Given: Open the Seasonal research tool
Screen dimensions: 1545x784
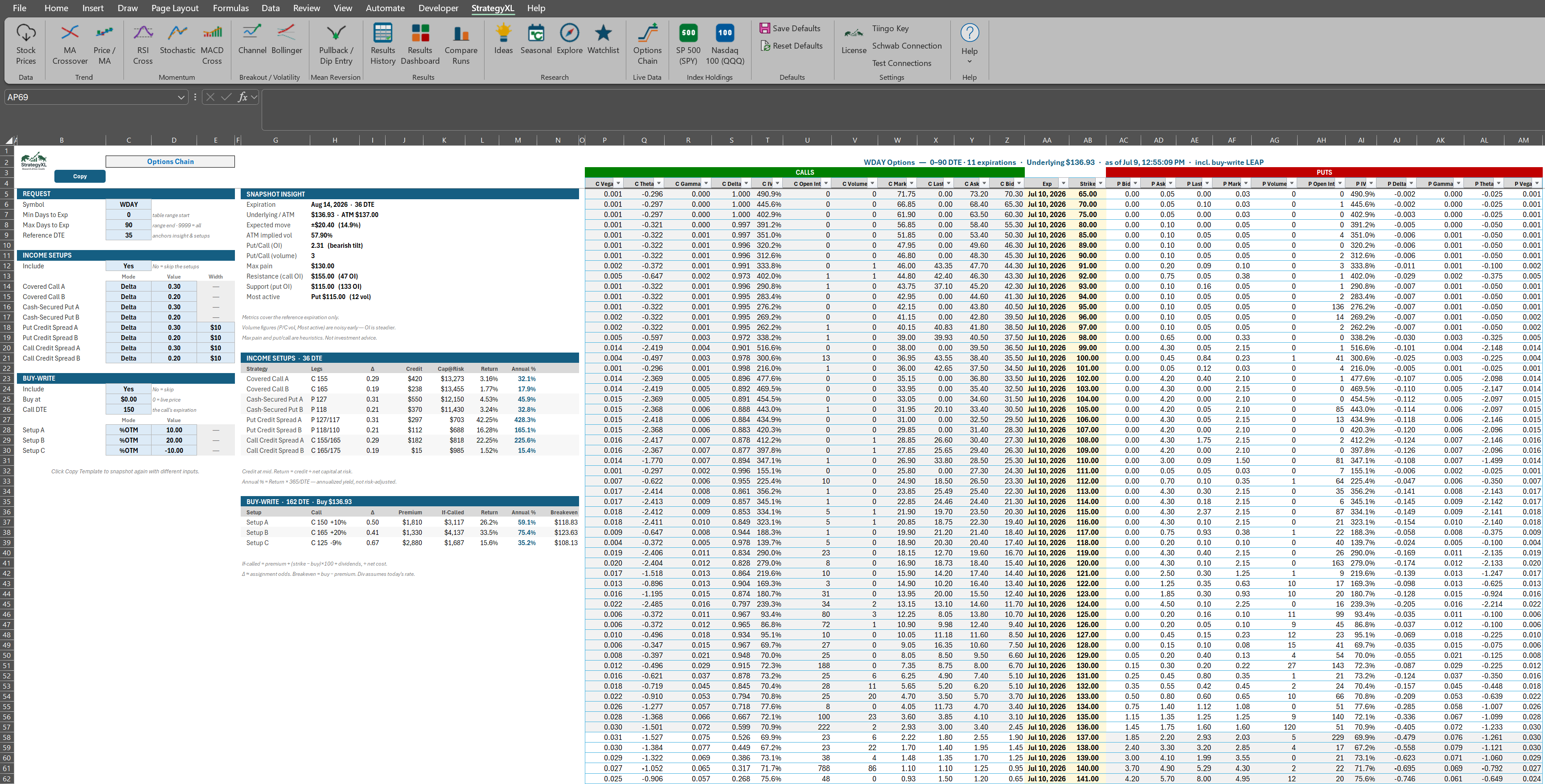Looking at the screenshot, I should (536, 40).
